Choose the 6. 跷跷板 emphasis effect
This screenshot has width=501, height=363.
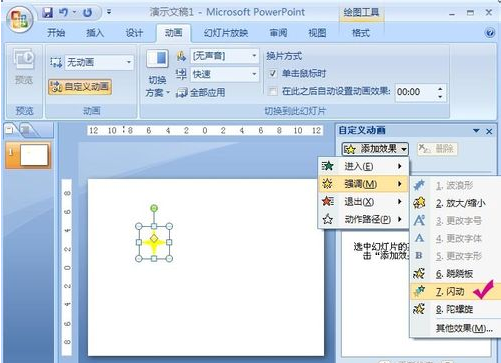click(455, 273)
